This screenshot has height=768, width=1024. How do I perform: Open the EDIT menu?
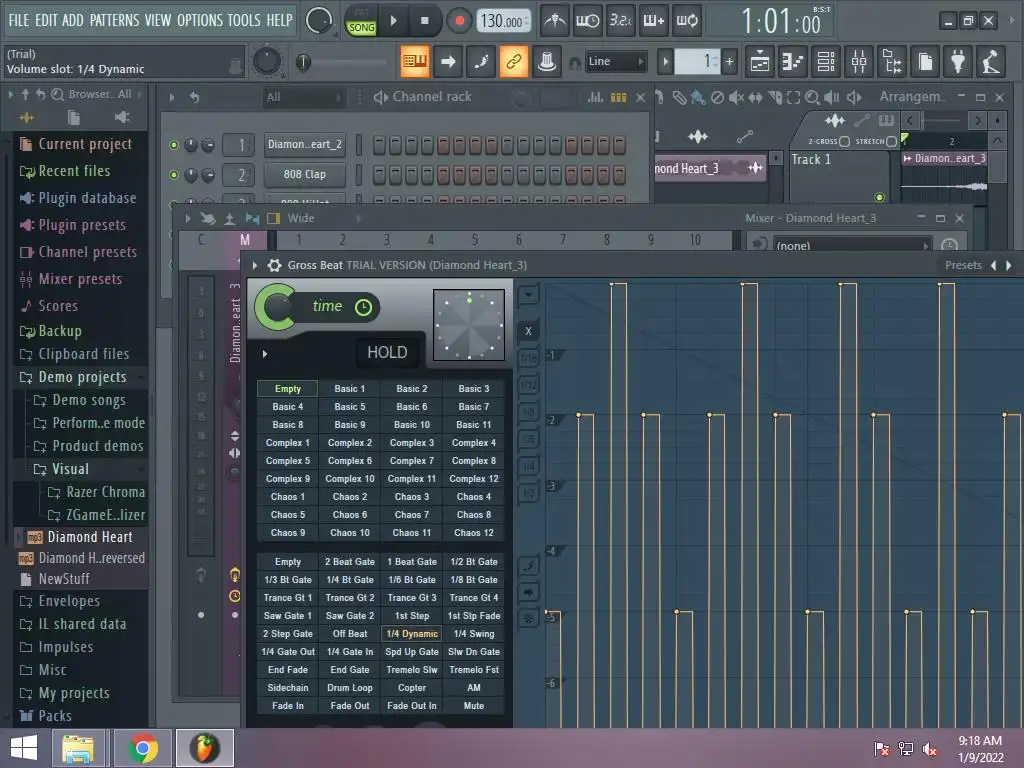46,20
